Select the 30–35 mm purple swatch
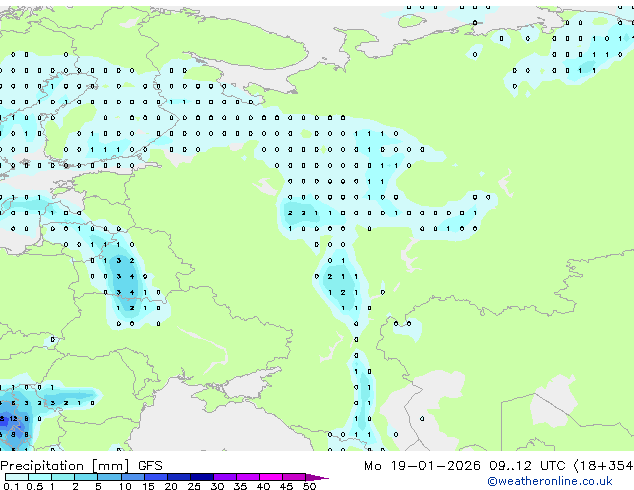 (225, 477)
